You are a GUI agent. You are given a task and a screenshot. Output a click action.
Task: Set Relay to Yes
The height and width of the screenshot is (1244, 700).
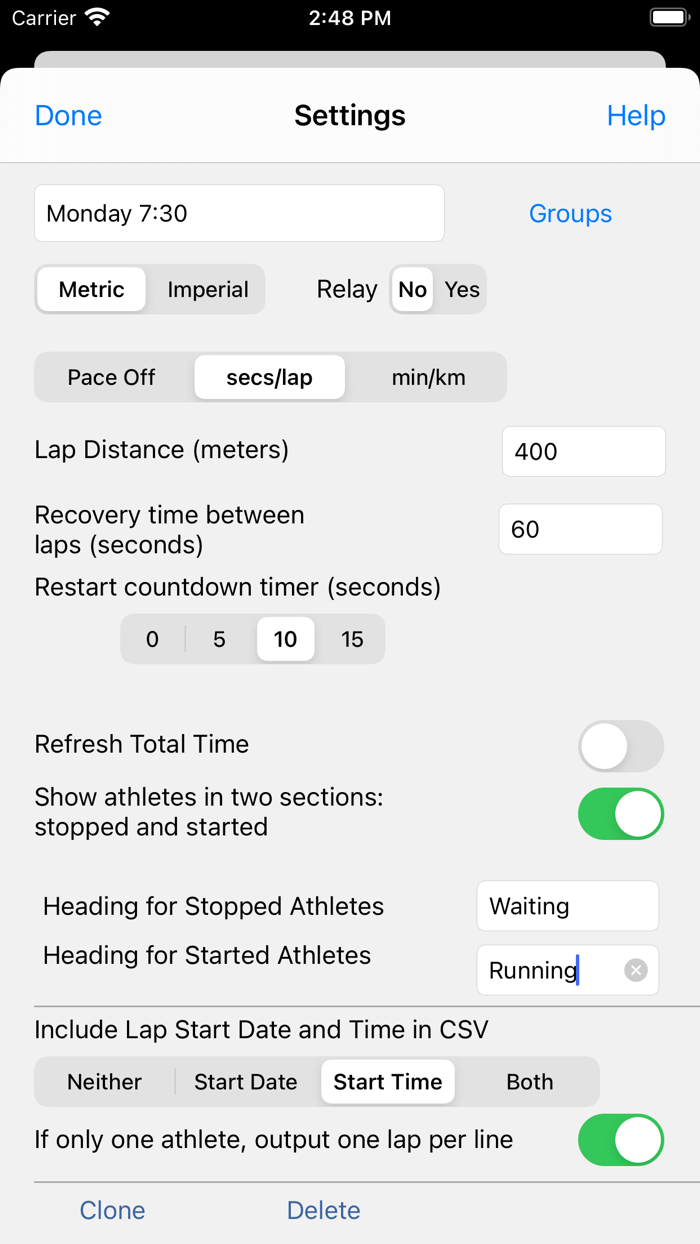(x=462, y=289)
